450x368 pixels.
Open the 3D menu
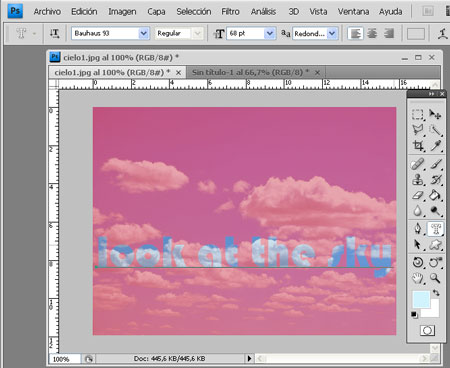(x=293, y=12)
